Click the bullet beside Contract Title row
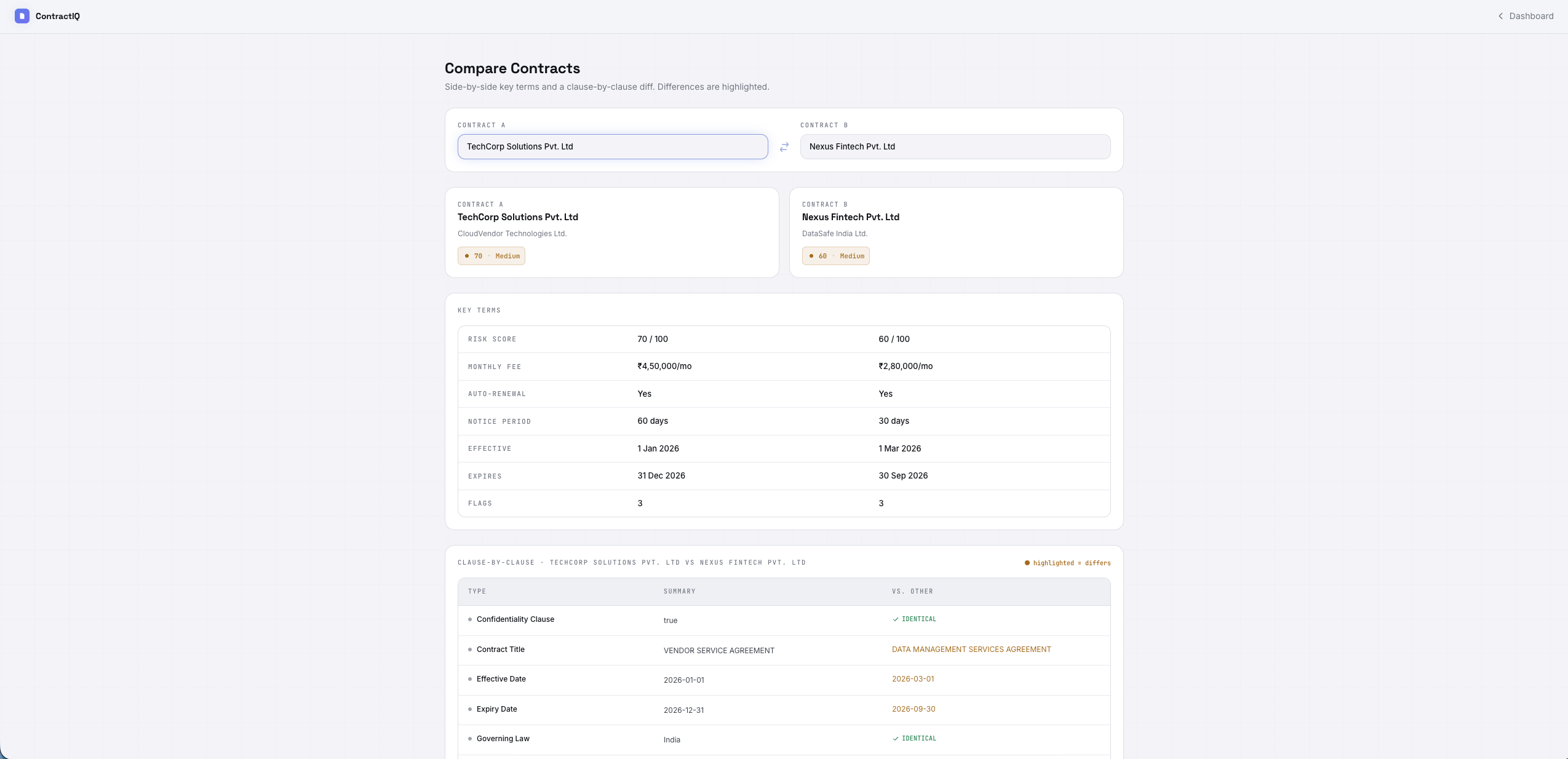The width and height of the screenshot is (1568, 759). tap(470, 650)
